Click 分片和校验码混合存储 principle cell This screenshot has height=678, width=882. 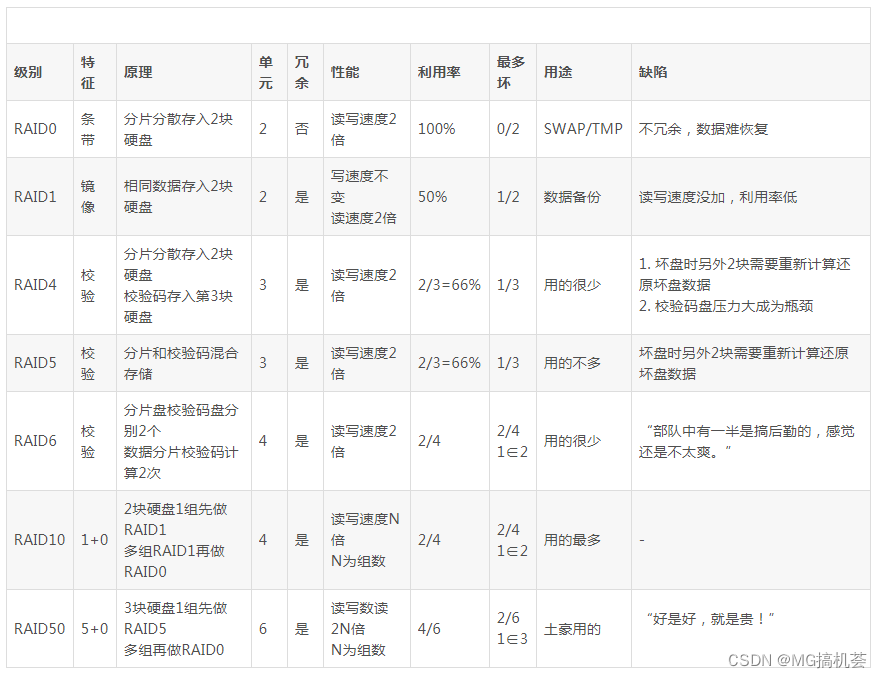pyautogui.click(x=184, y=363)
